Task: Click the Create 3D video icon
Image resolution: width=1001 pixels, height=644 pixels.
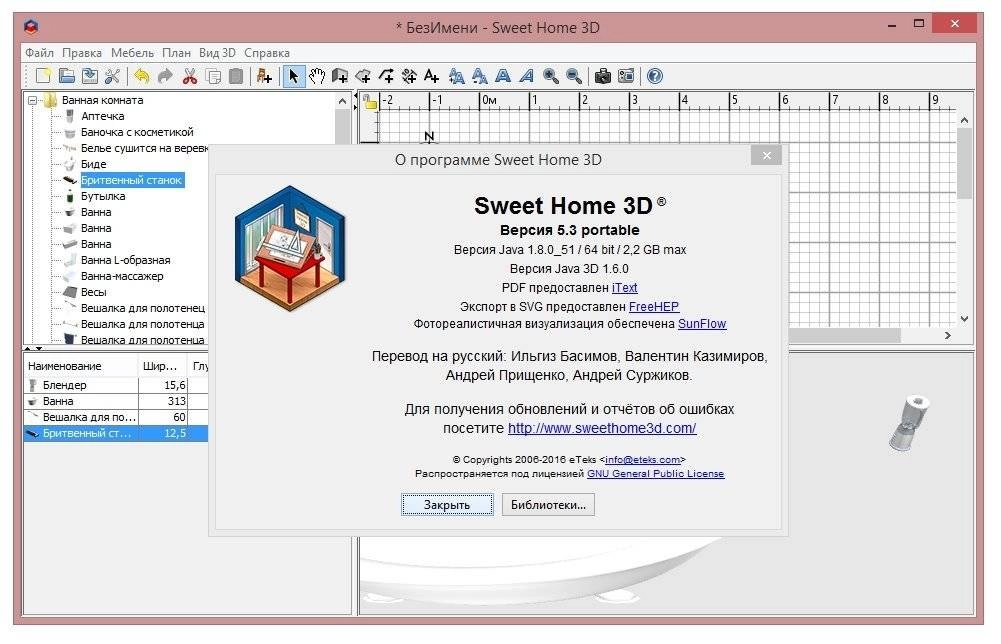Action: point(626,76)
